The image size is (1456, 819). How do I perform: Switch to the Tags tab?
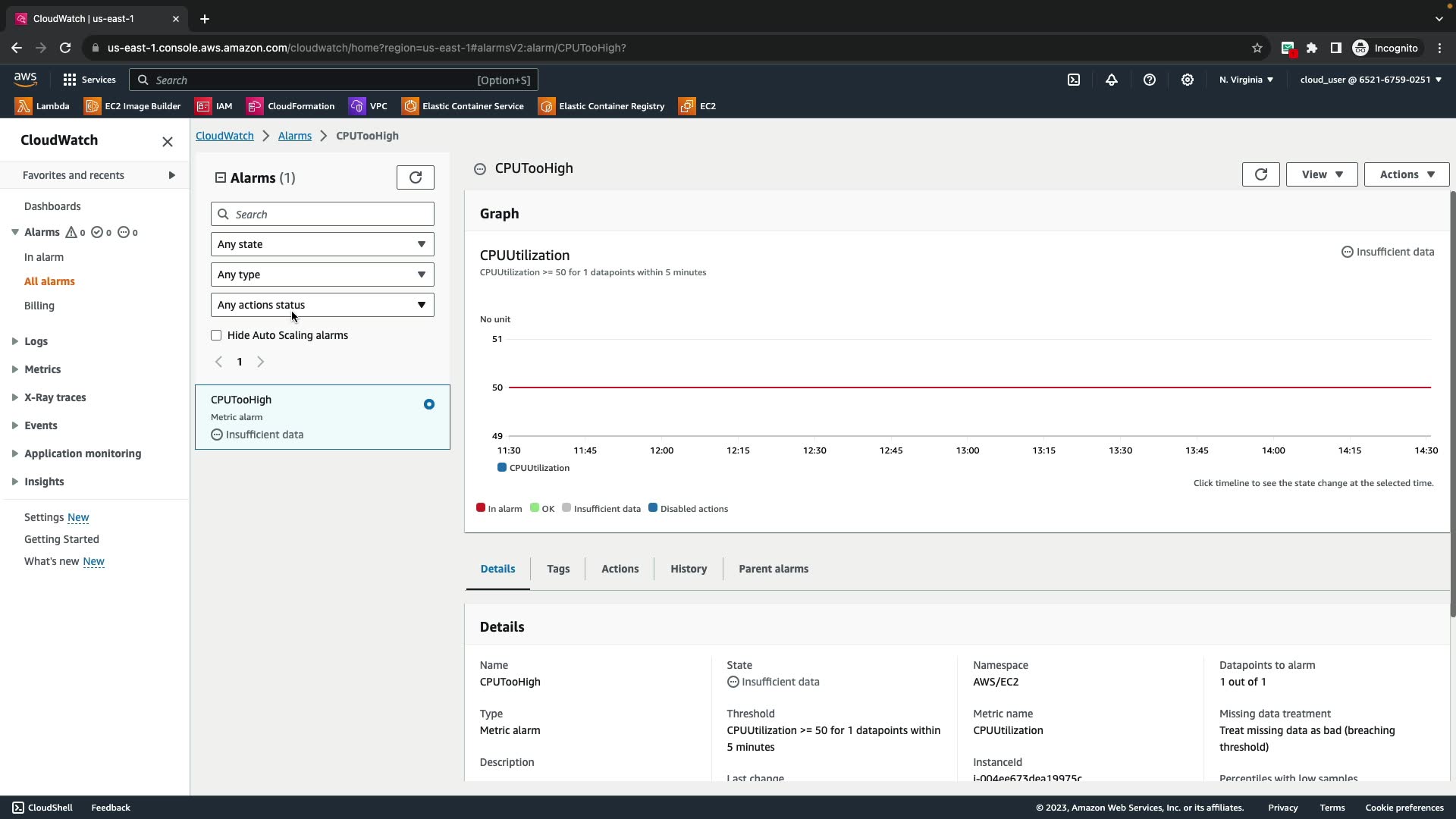[x=558, y=569]
